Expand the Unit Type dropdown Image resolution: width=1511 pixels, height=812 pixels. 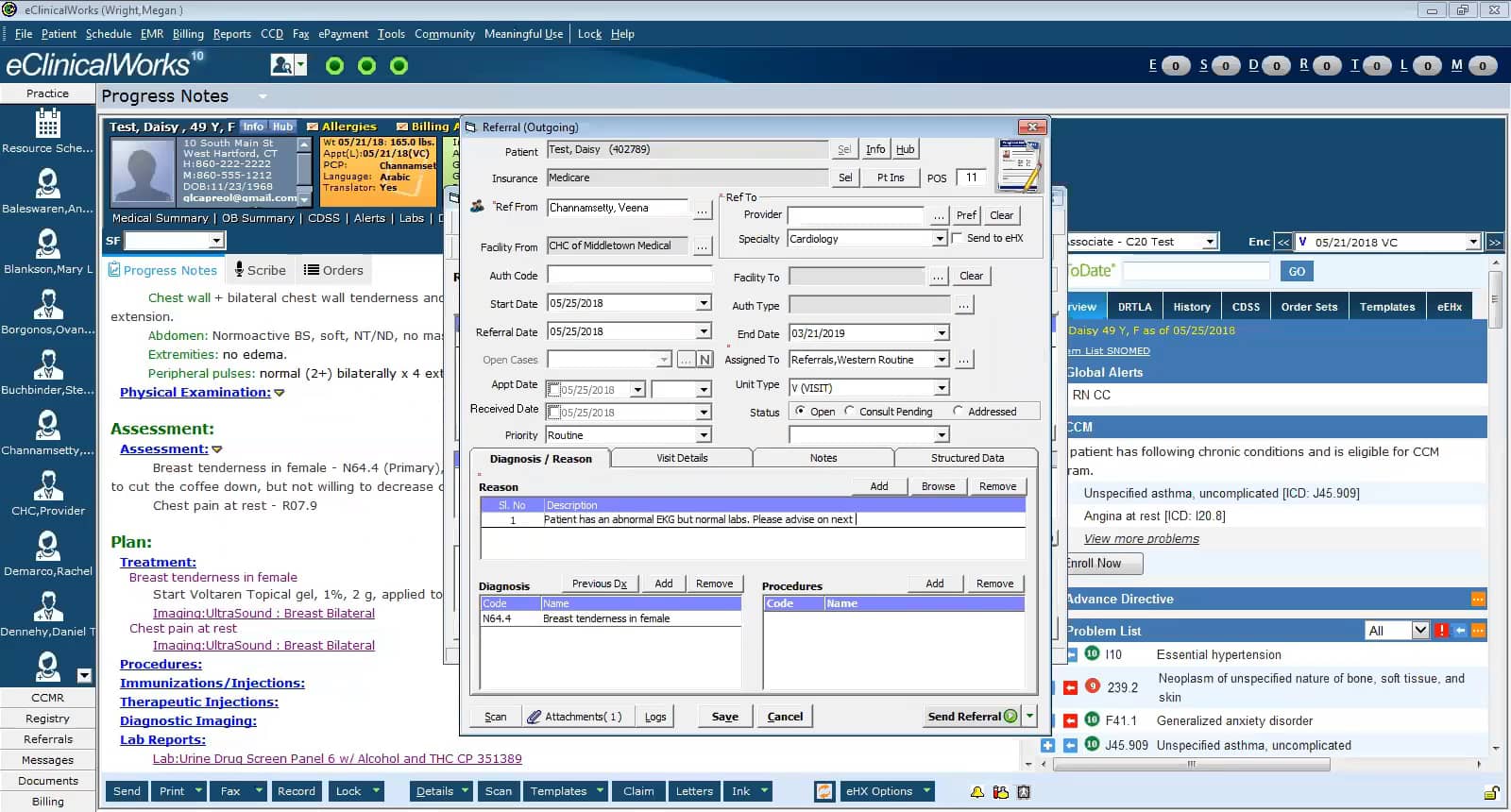pos(942,388)
